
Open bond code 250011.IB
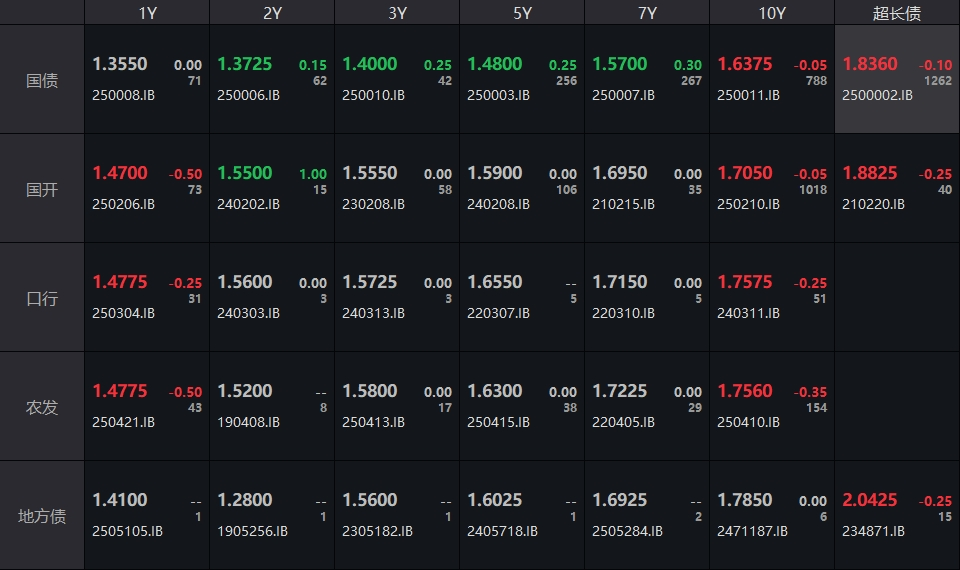pyautogui.click(x=749, y=95)
